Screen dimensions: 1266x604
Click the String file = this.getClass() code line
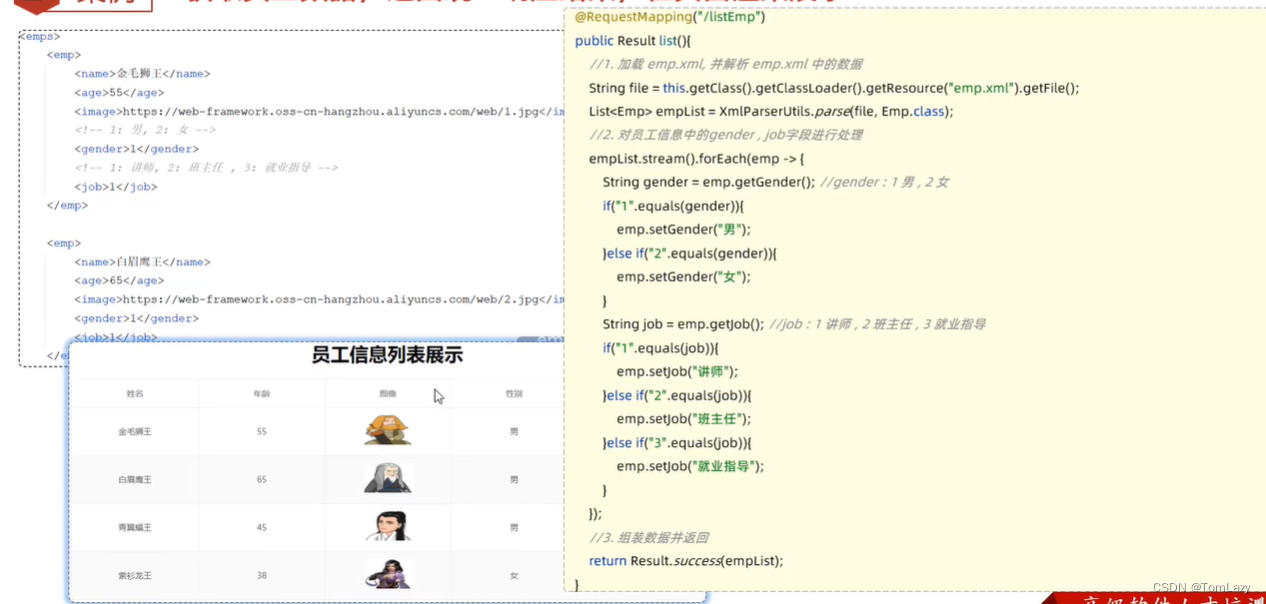834,88
